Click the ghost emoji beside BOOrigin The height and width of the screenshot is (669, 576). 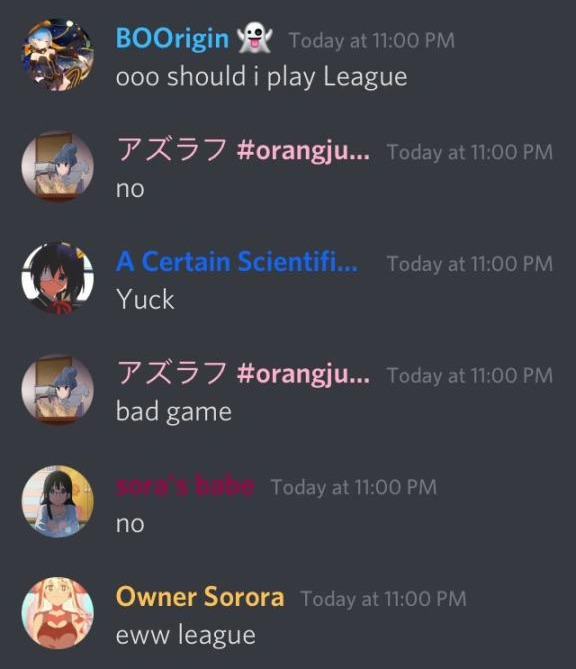pos(255,38)
